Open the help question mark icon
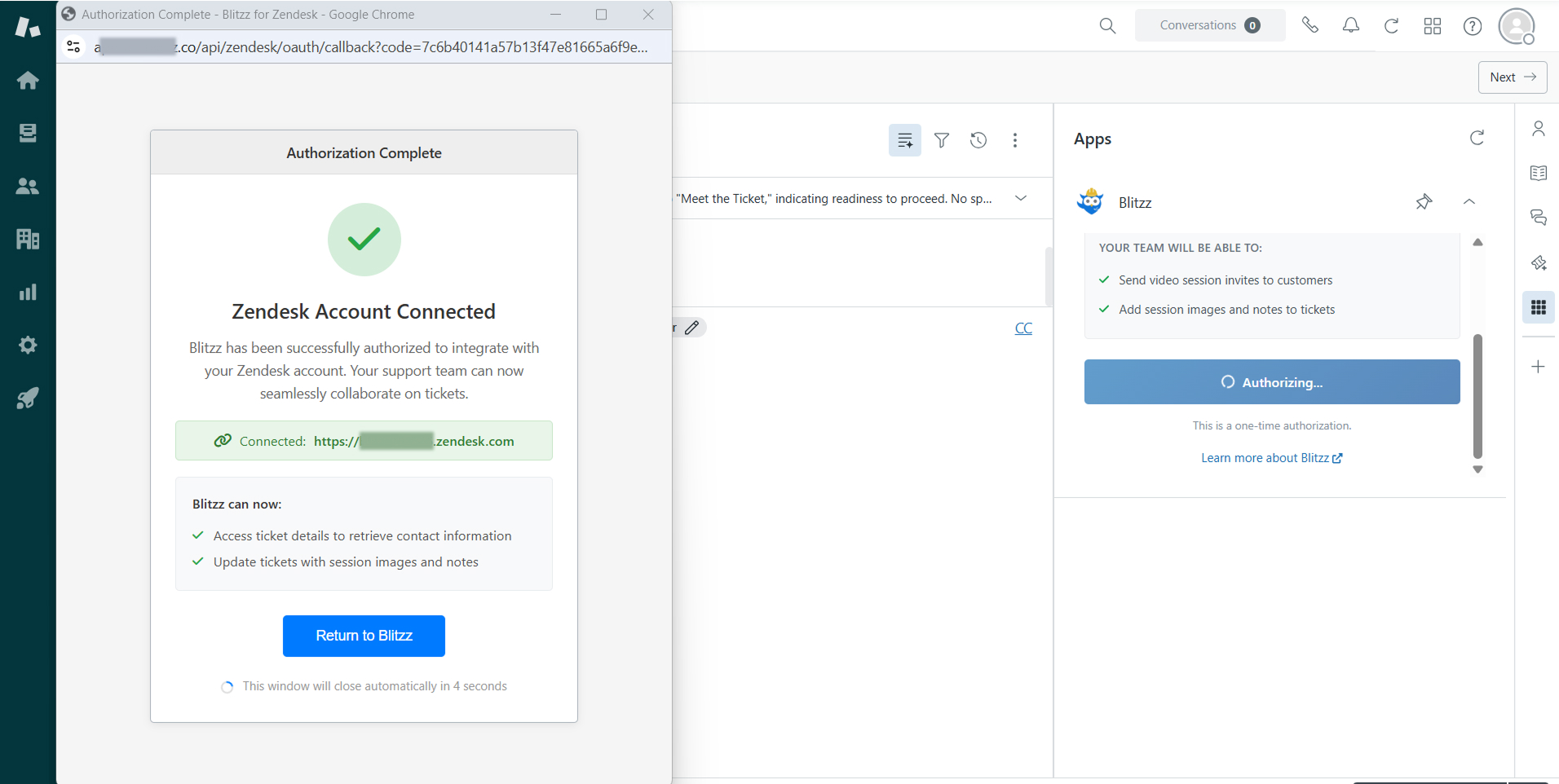Viewport: 1559px width, 784px height. click(1473, 26)
